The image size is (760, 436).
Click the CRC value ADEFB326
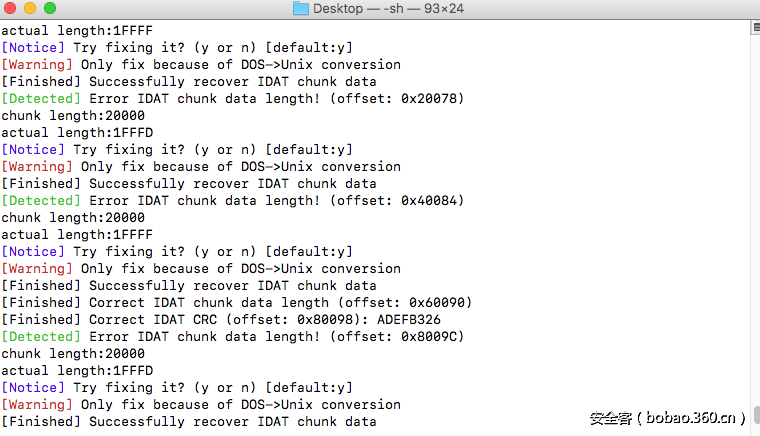click(408, 319)
